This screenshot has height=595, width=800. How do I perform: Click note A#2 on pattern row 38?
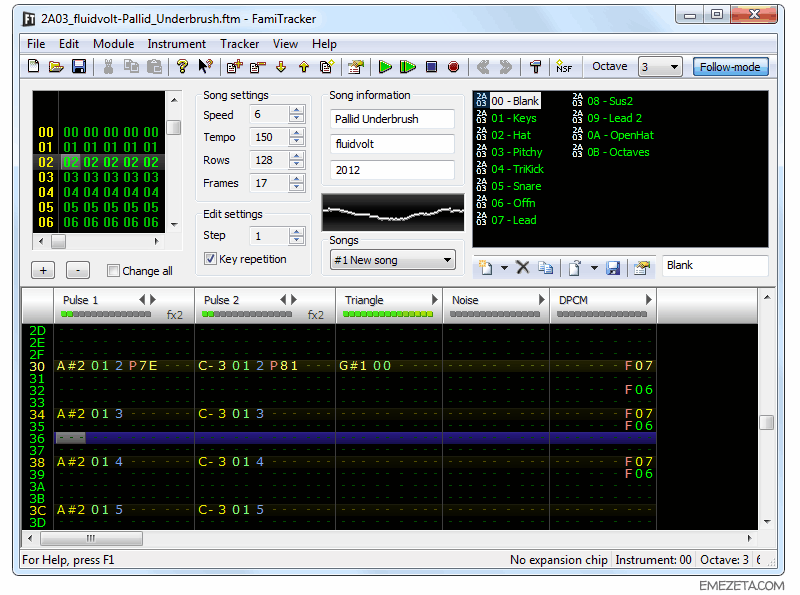71,462
